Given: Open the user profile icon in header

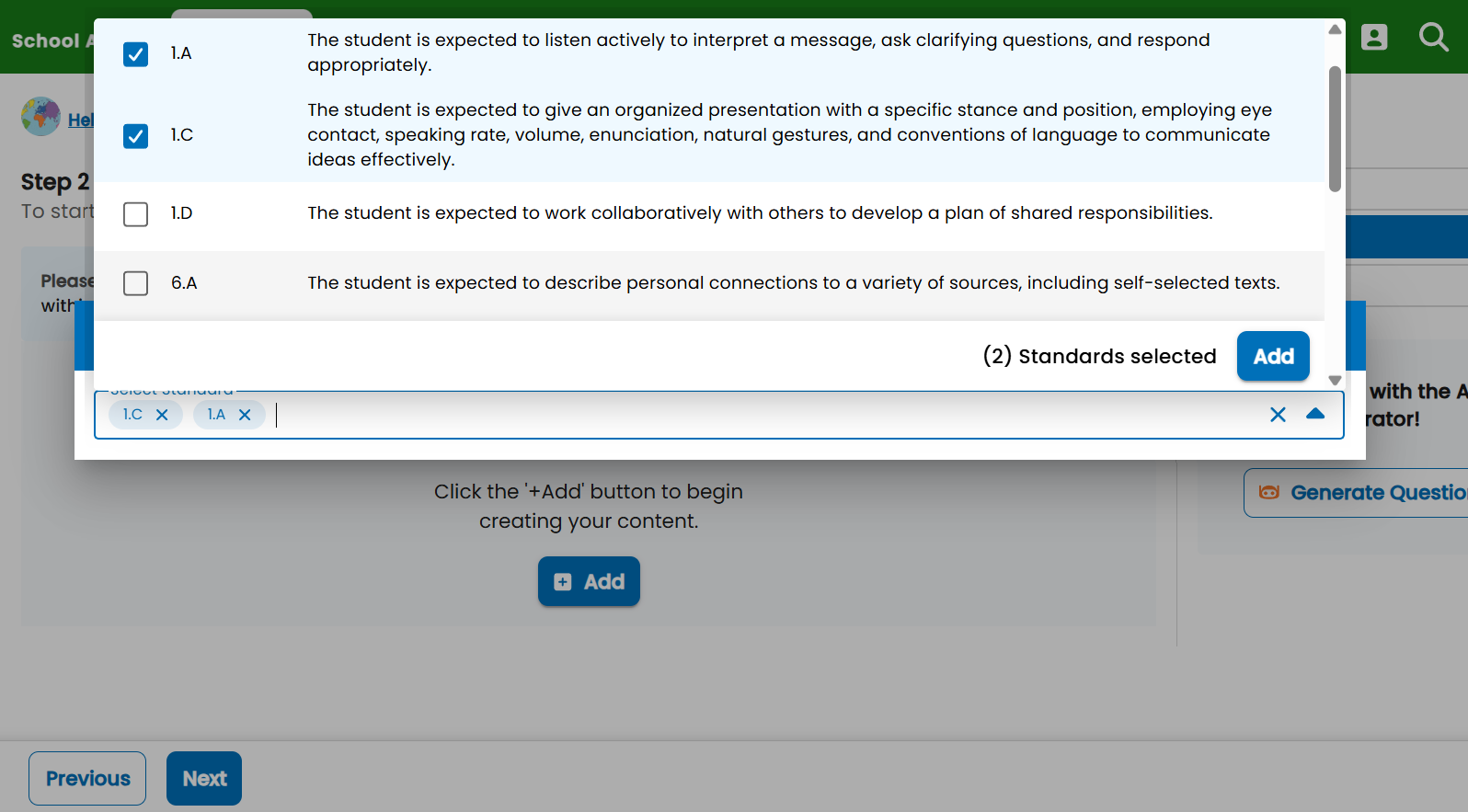Looking at the screenshot, I should tap(1374, 37).
